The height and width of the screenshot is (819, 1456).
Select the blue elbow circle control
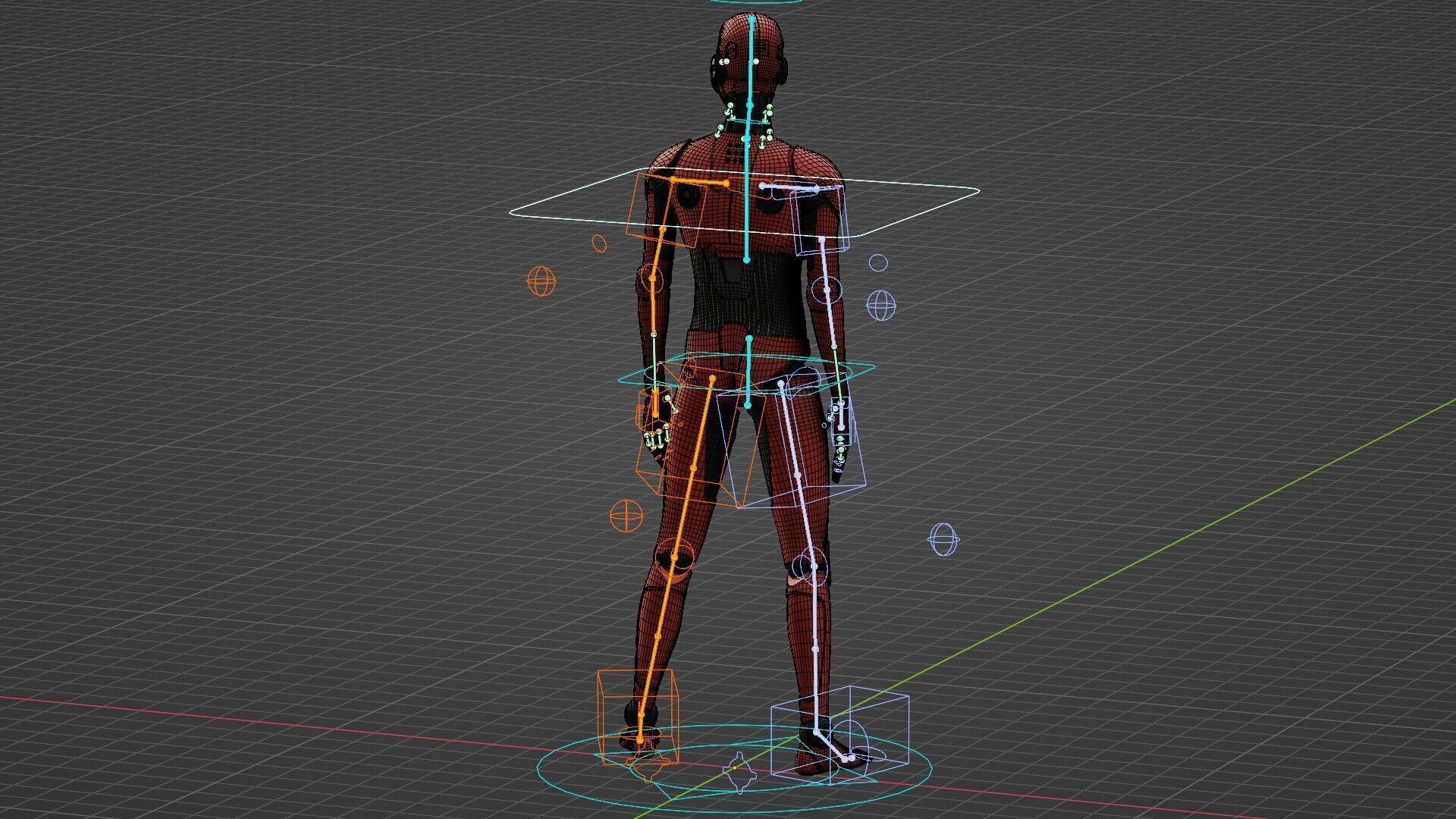(827, 289)
